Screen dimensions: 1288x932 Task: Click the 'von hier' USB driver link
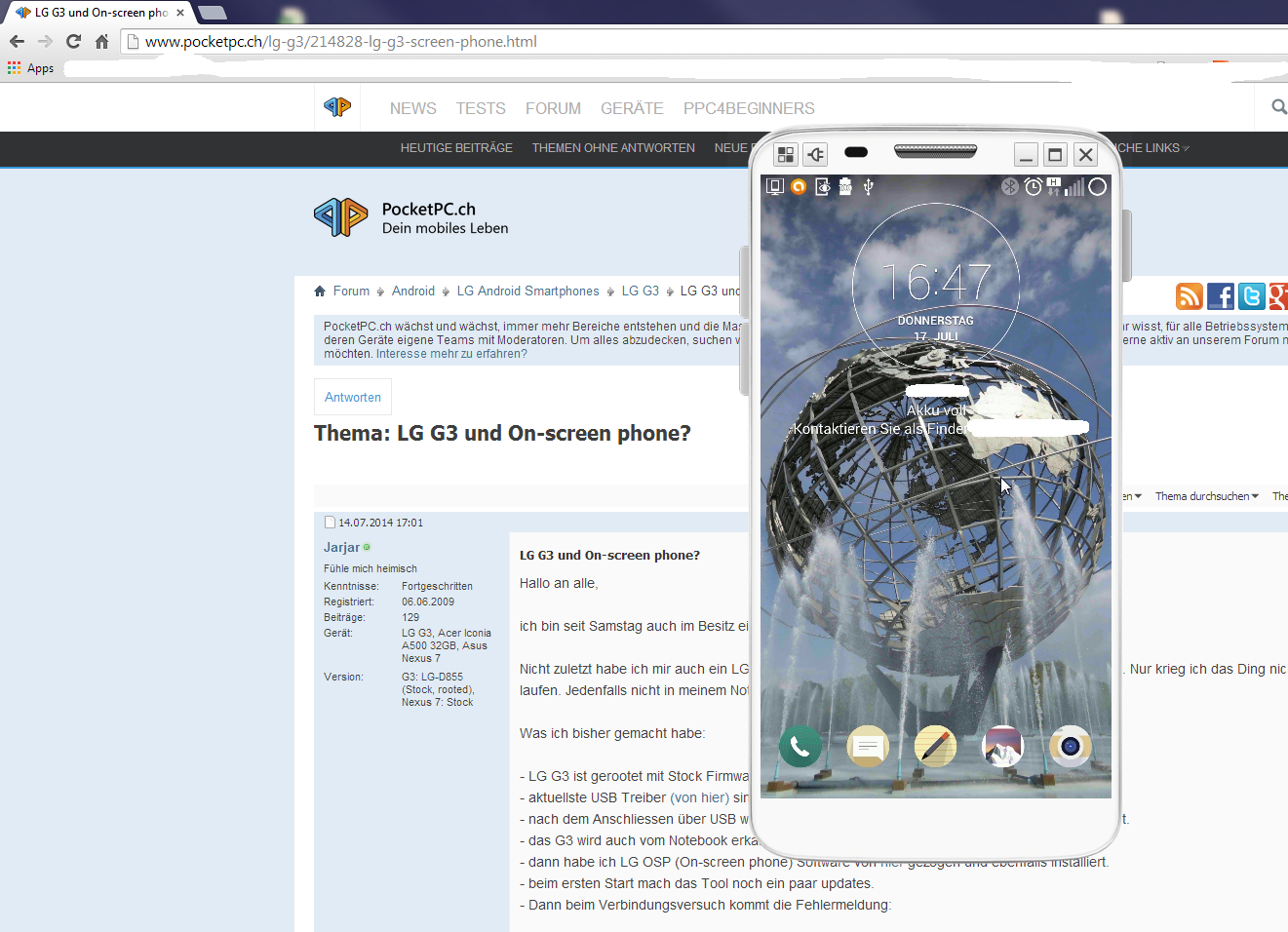pyautogui.click(x=700, y=797)
